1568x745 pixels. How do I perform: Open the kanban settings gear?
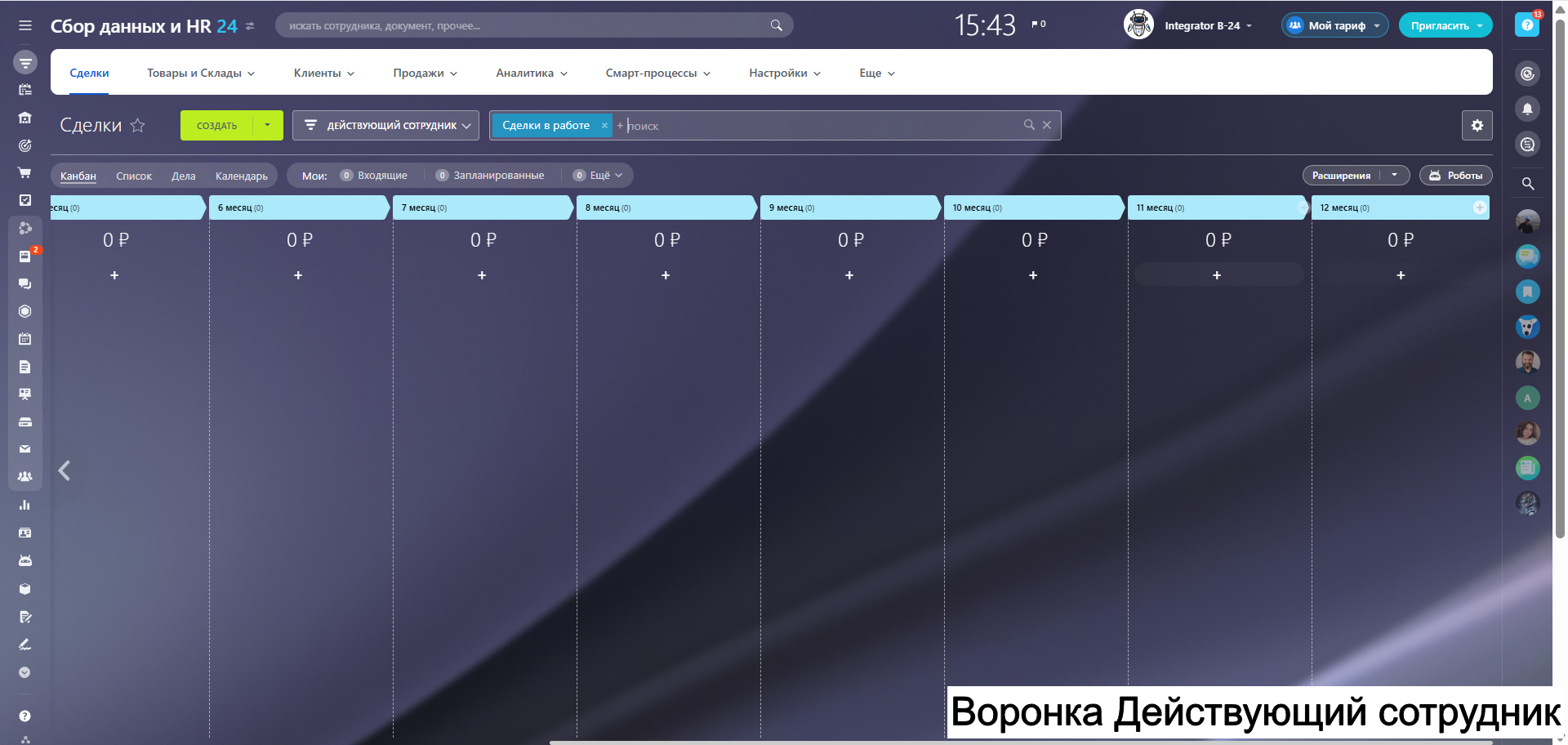(1477, 125)
